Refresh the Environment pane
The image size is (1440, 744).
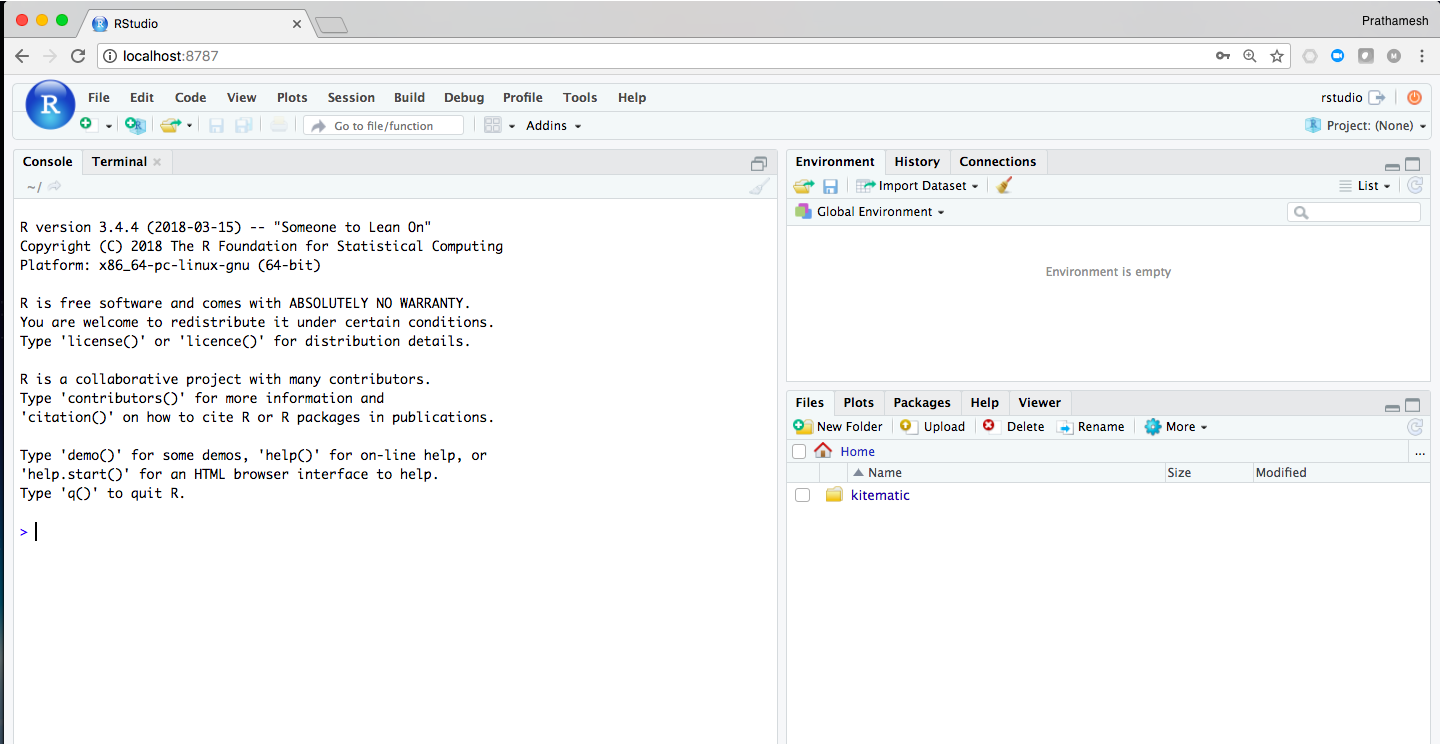click(x=1414, y=185)
